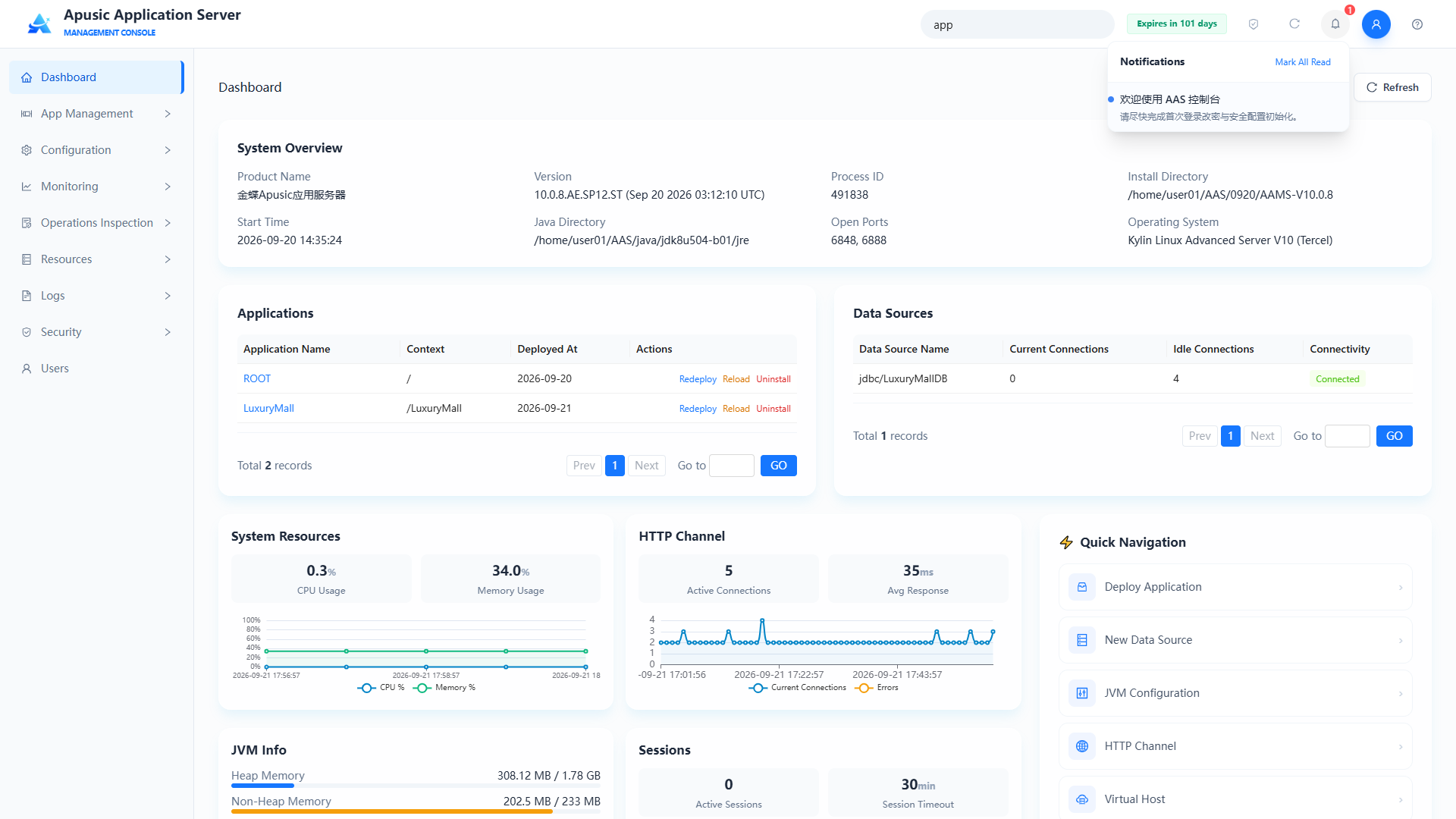This screenshot has height=819, width=1456.
Task: Click the shield security icon in header
Action: [x=1254, y=24]
